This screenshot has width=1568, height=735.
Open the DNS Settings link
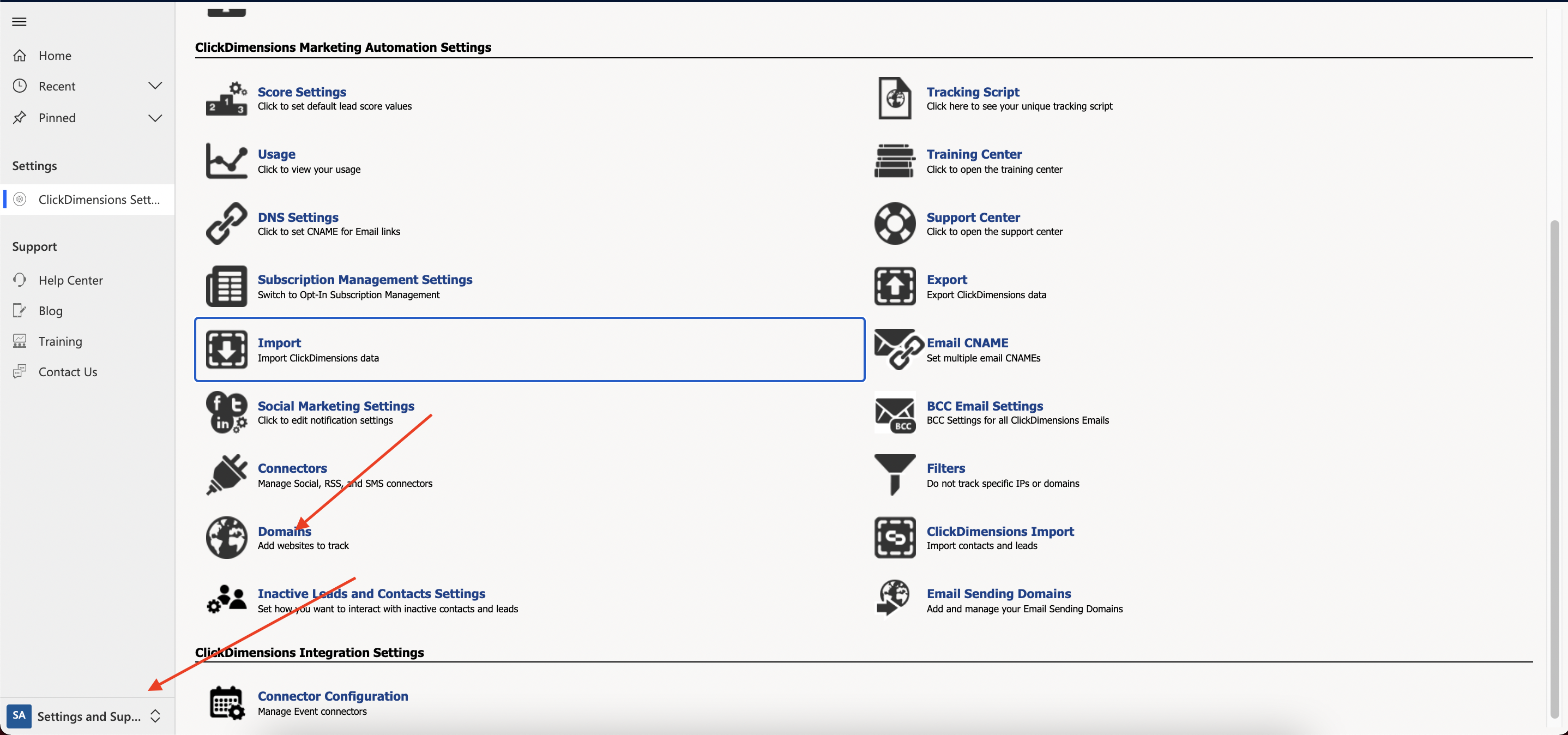coord(298,218)
